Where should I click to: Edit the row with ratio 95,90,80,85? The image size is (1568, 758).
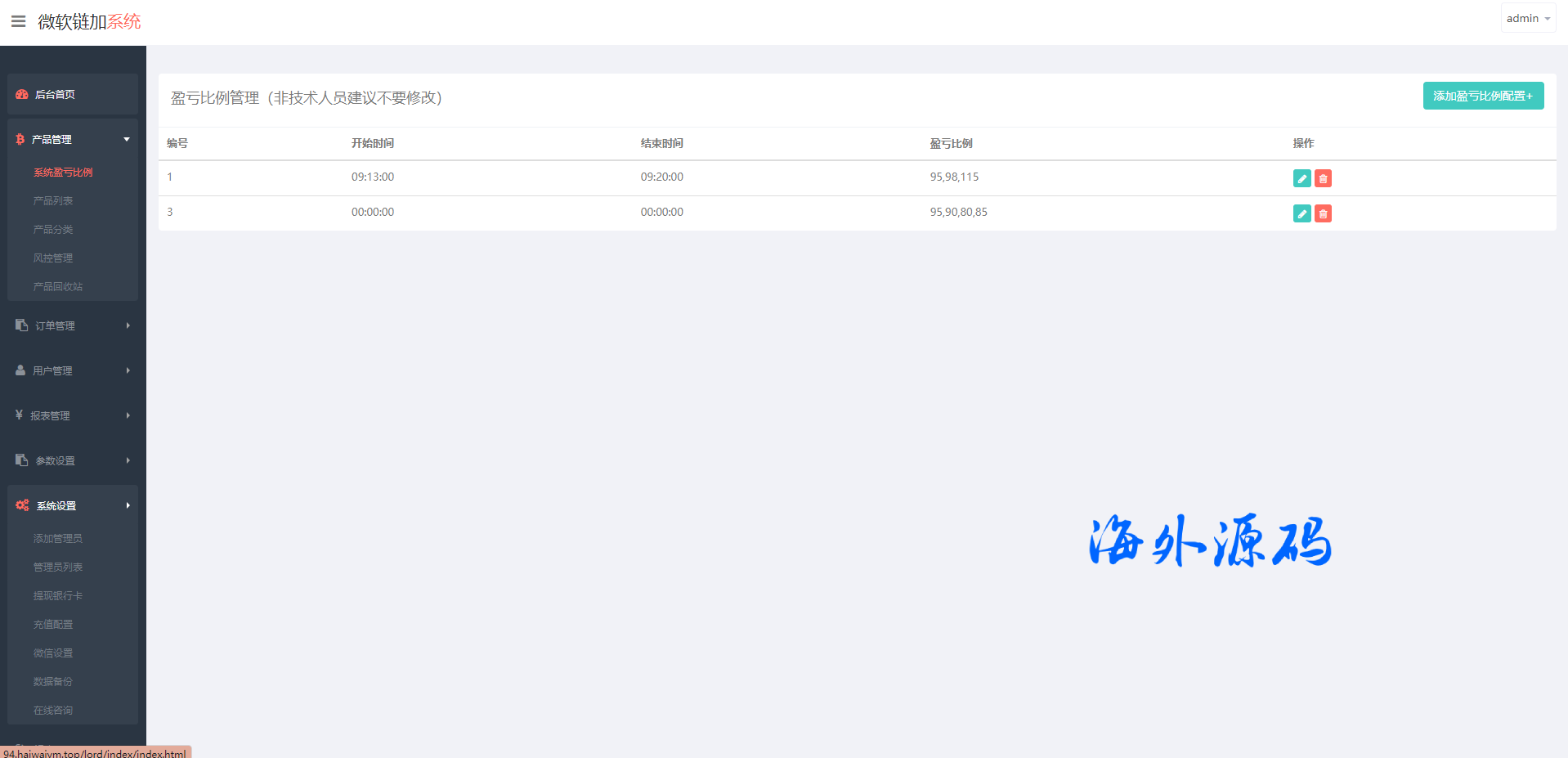tap(1301, 213)
